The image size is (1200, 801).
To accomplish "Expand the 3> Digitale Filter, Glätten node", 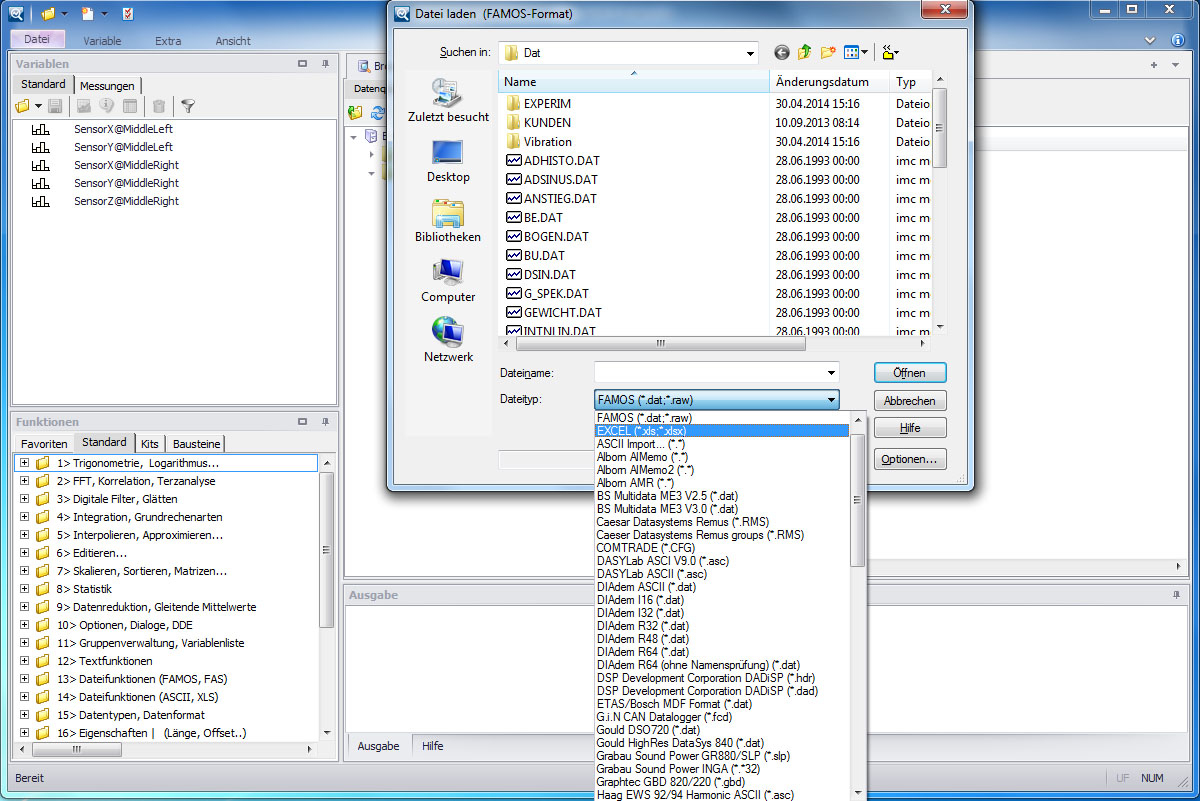I will 24,499.
